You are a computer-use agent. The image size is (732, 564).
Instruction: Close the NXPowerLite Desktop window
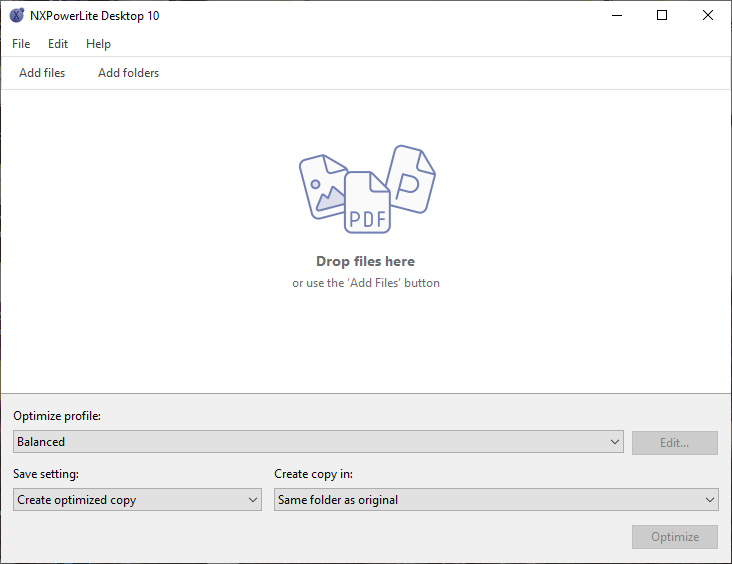point(708,15)
